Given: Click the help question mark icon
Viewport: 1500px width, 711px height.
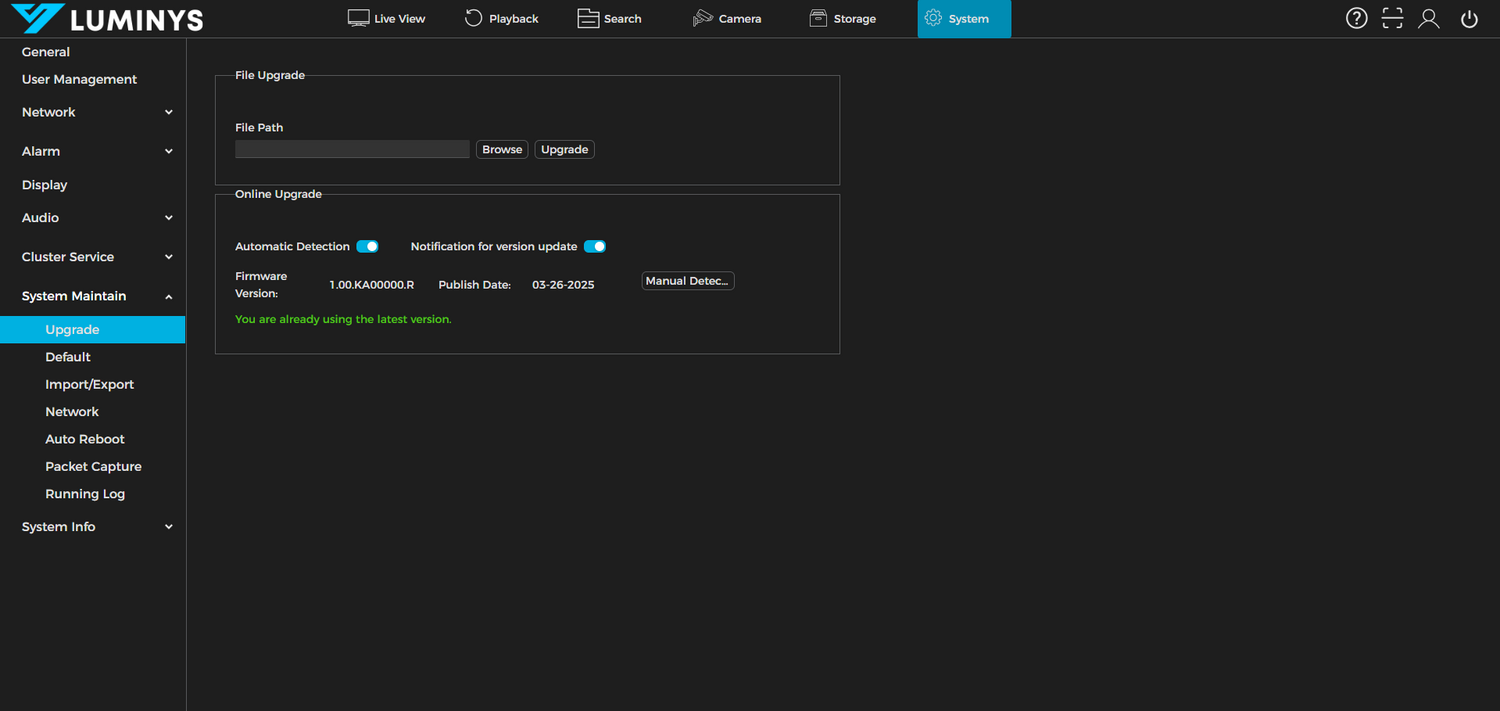Looking at the screenshot, I should click(x=1356, y=18).
